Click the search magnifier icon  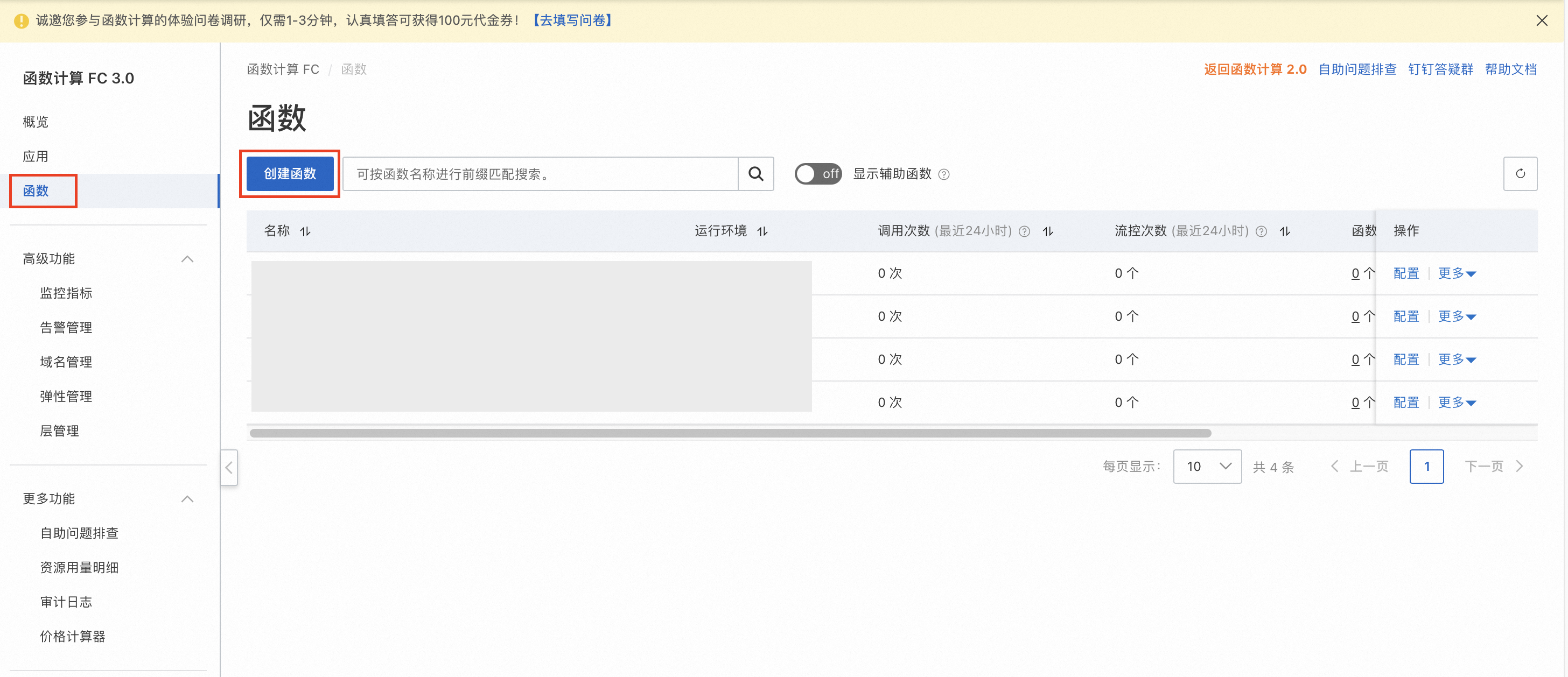tap(755, 174)
